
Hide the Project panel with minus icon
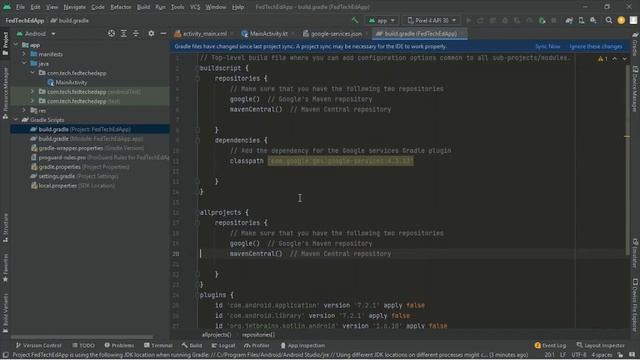(x=163, y=33)
